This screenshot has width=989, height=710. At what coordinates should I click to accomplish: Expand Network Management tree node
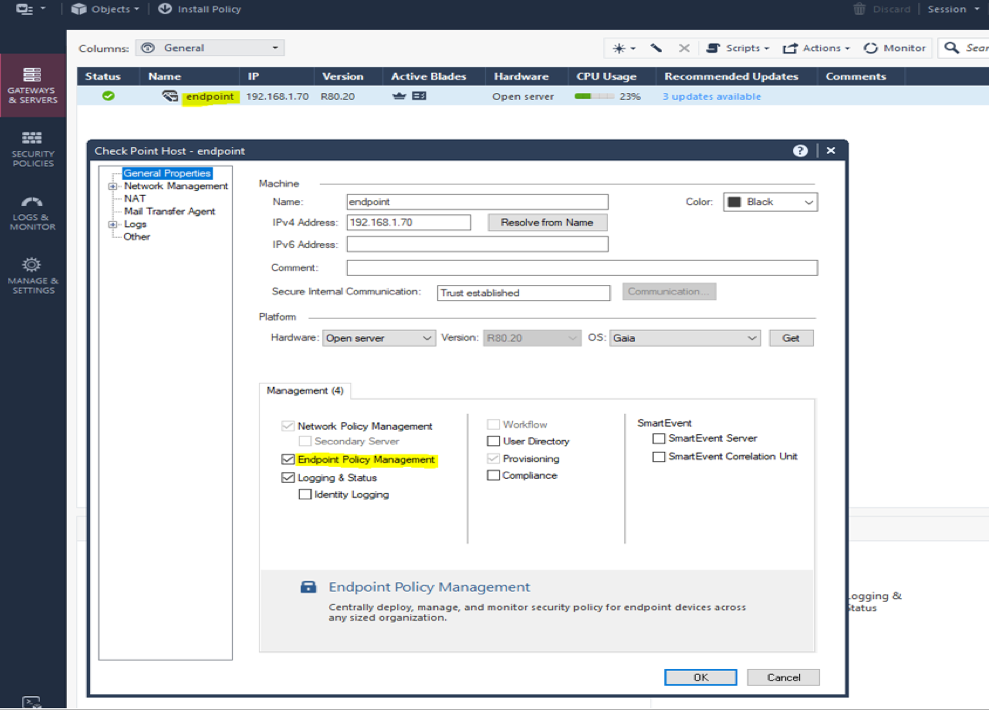pyautogui.click(x=112, y=186)
